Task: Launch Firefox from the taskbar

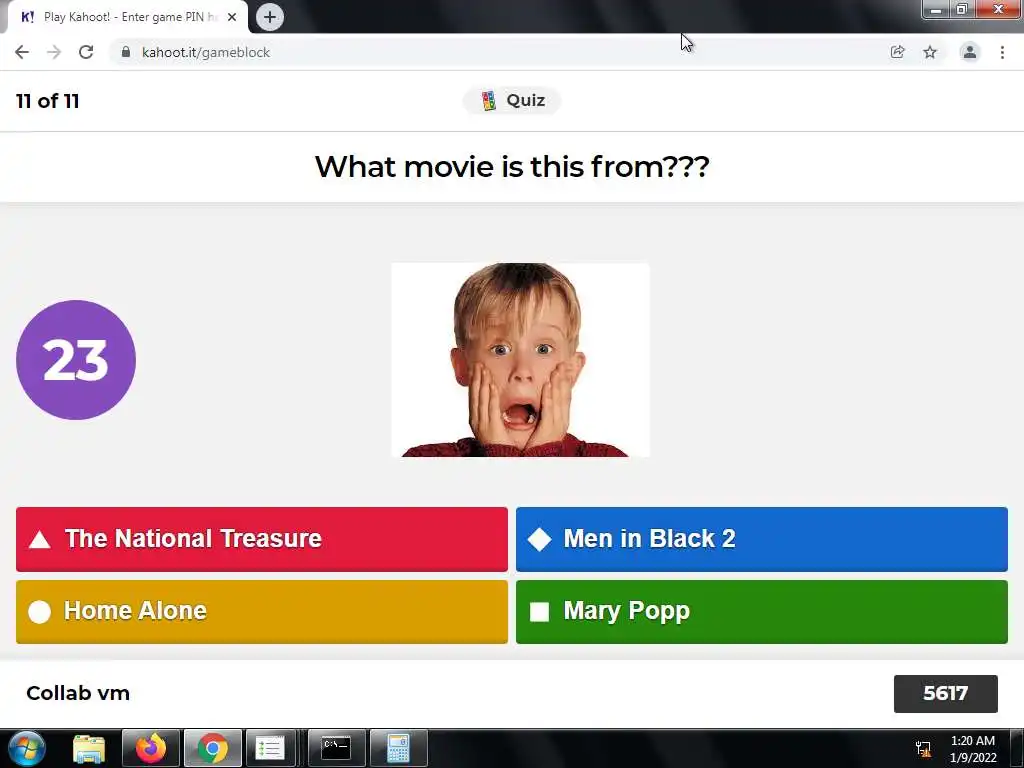Action: coord(151,748)
